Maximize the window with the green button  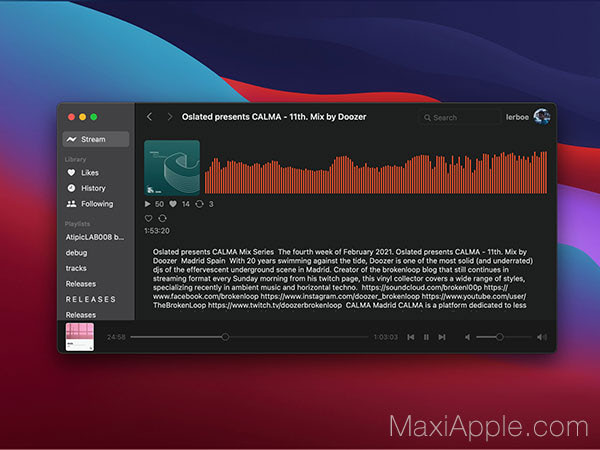tap(94, 117)
